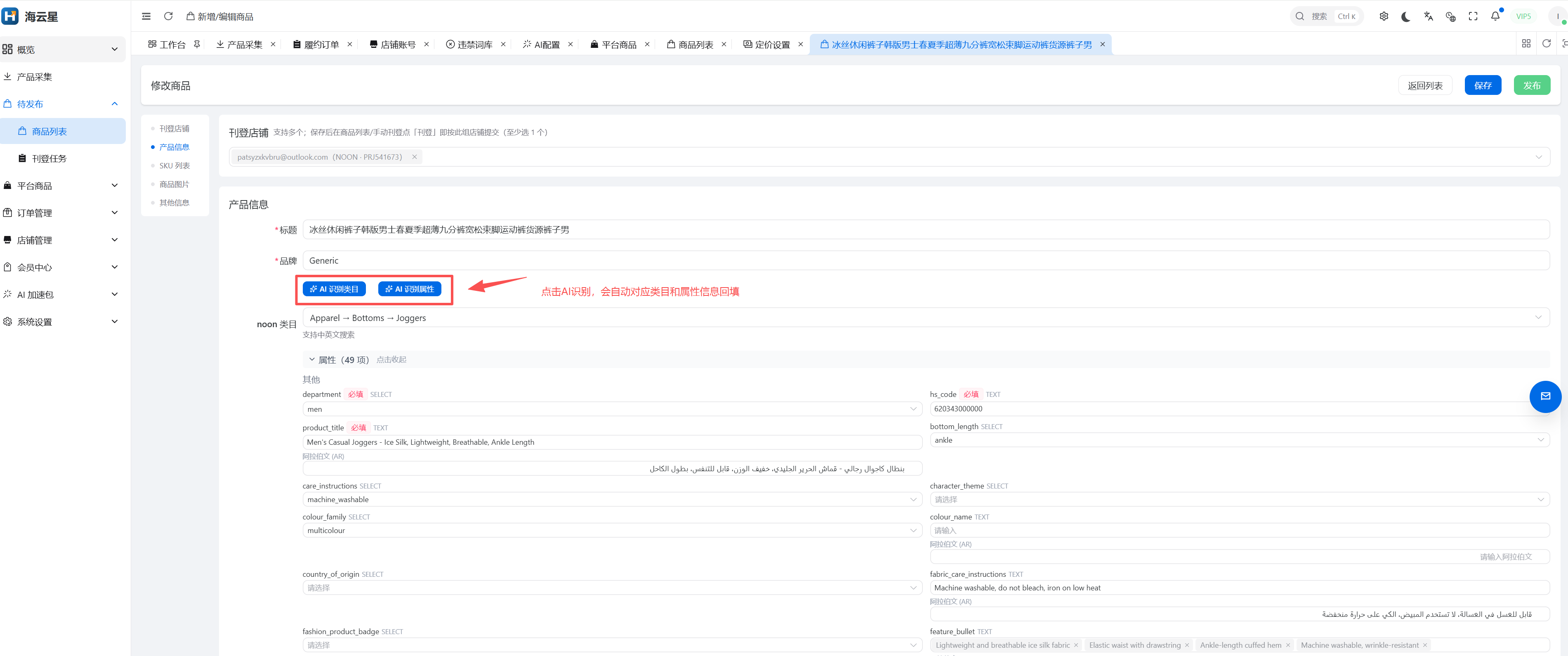The image size is (1568, 656).
Task: Click AI 识别属性 button
Action: (410, 289)
